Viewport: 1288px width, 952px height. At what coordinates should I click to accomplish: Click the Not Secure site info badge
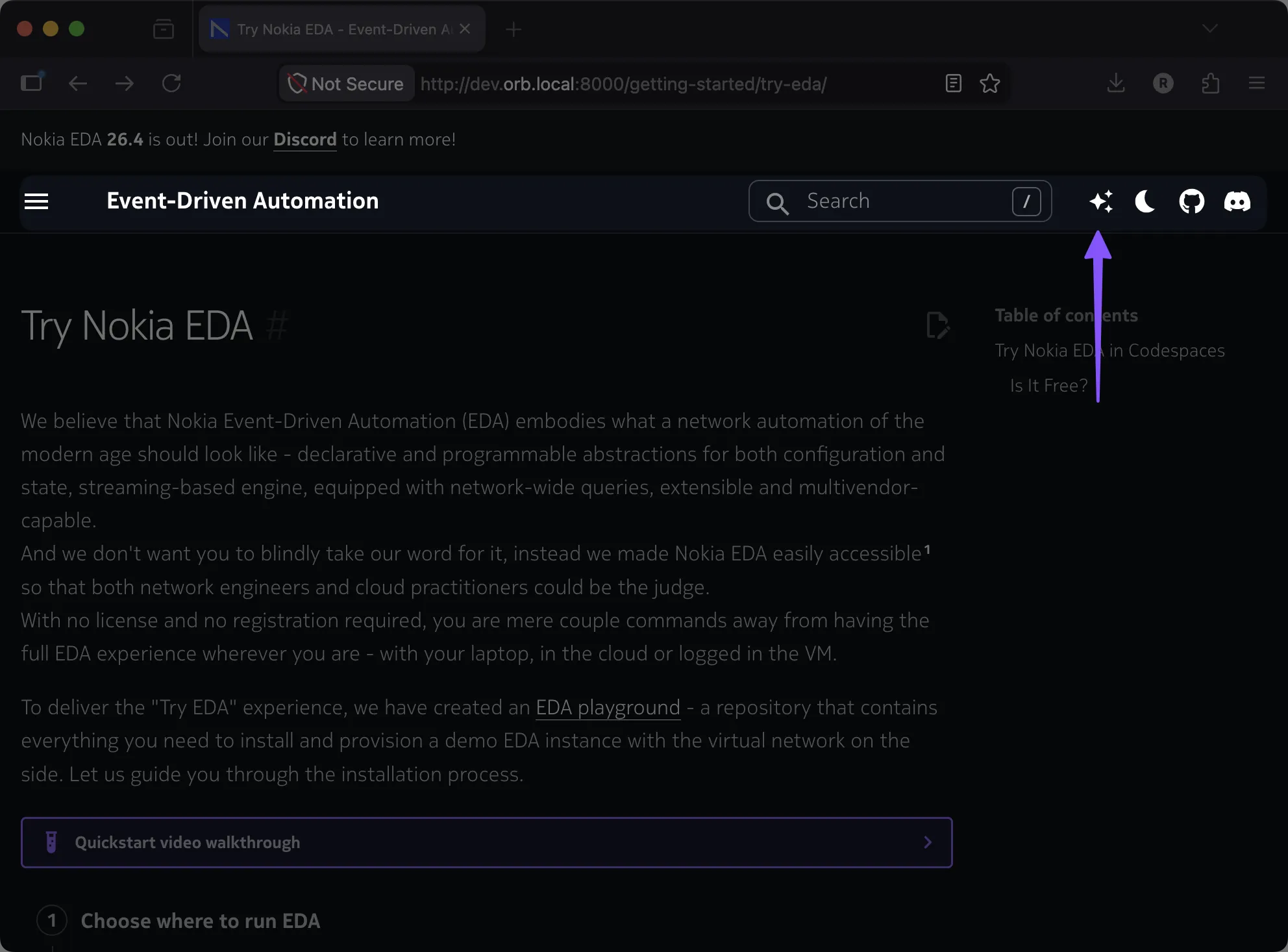pos(347,83)
